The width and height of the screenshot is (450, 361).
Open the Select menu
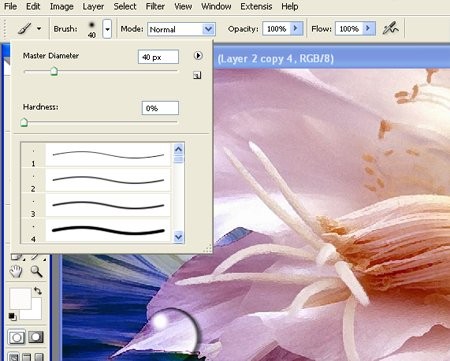[x=125, y=6]
